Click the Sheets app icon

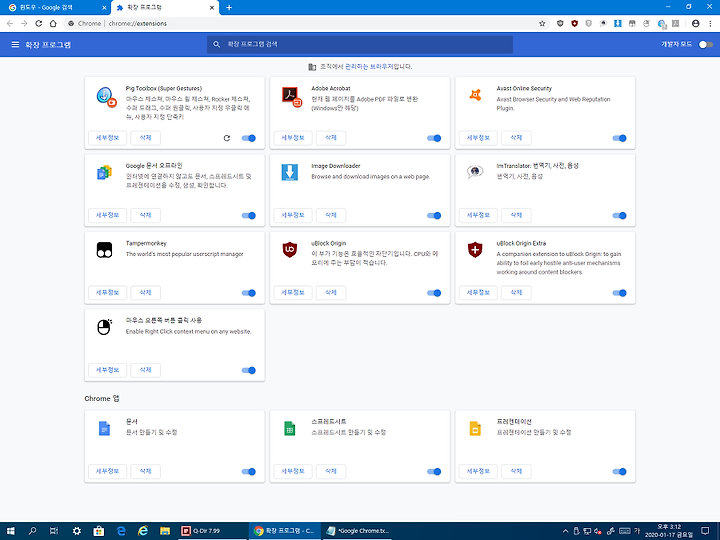(290, 428)
